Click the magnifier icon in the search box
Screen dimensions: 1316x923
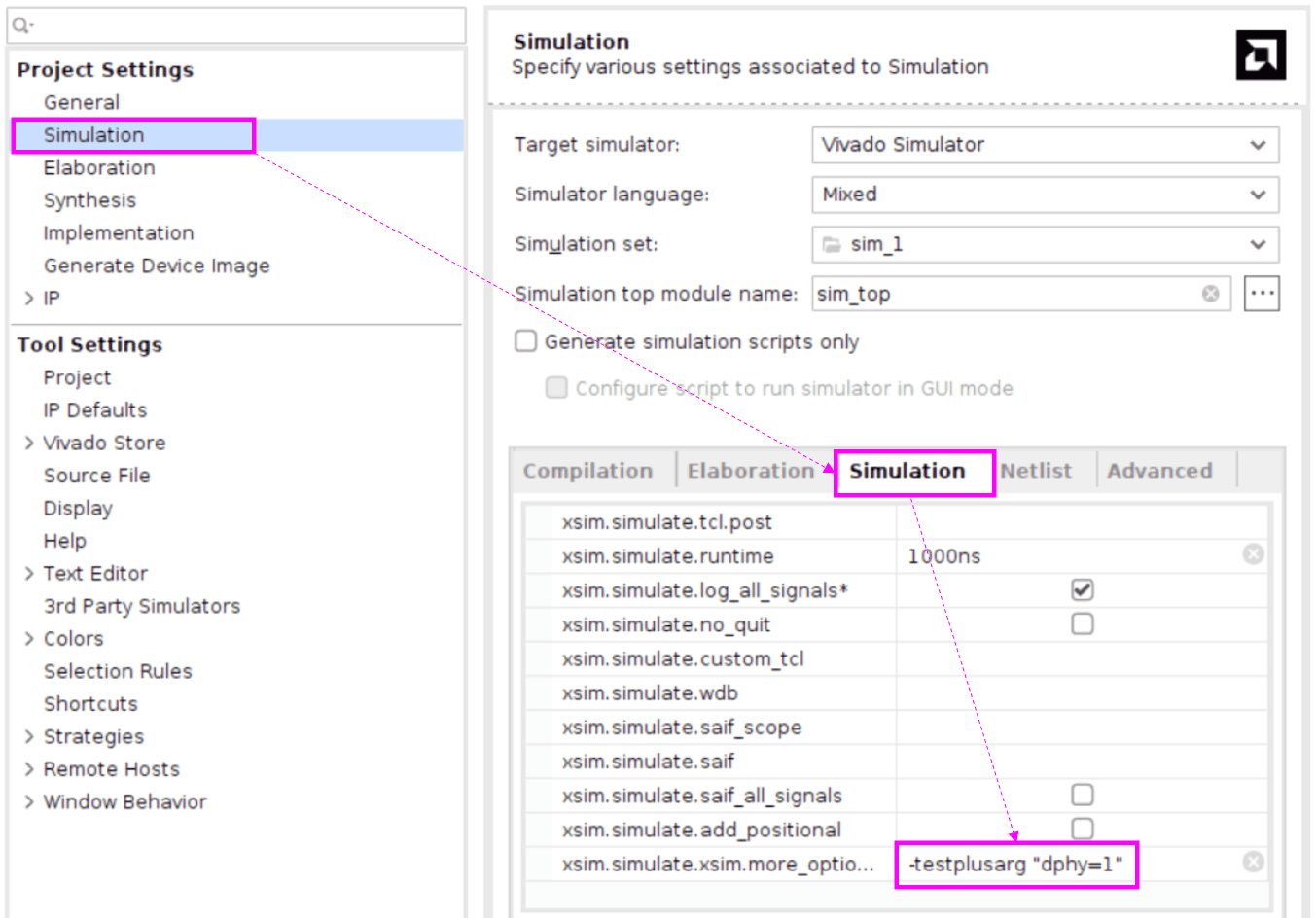pyautogui.click(x=19, y=25)
